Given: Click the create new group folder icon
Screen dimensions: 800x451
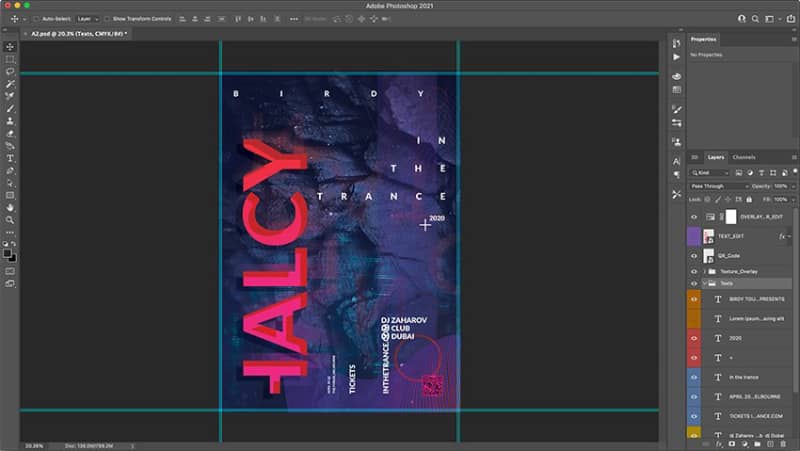Looking at the screenshot, I should [757, 444].
